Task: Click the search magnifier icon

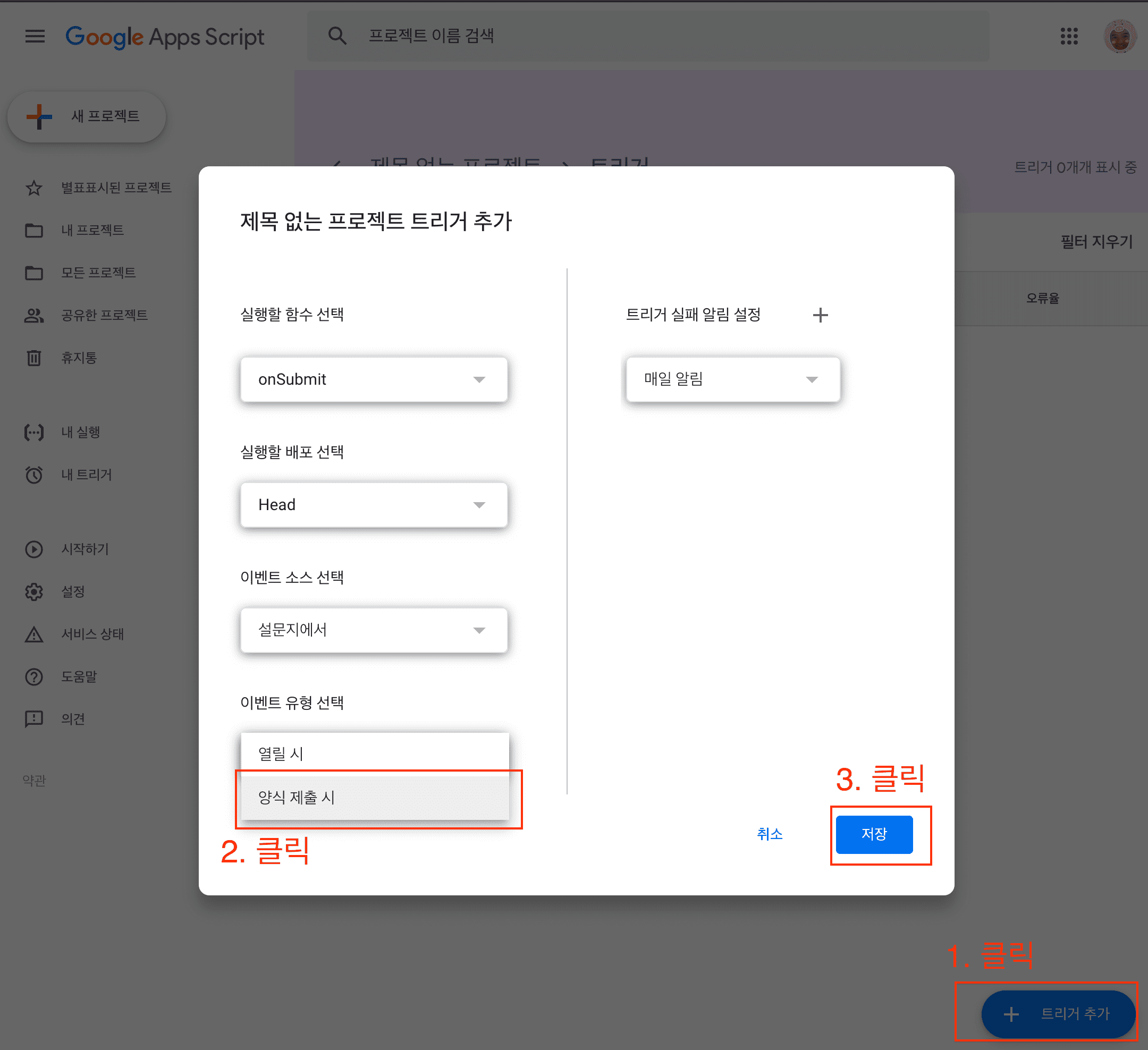Action: [x=337, y=36]
